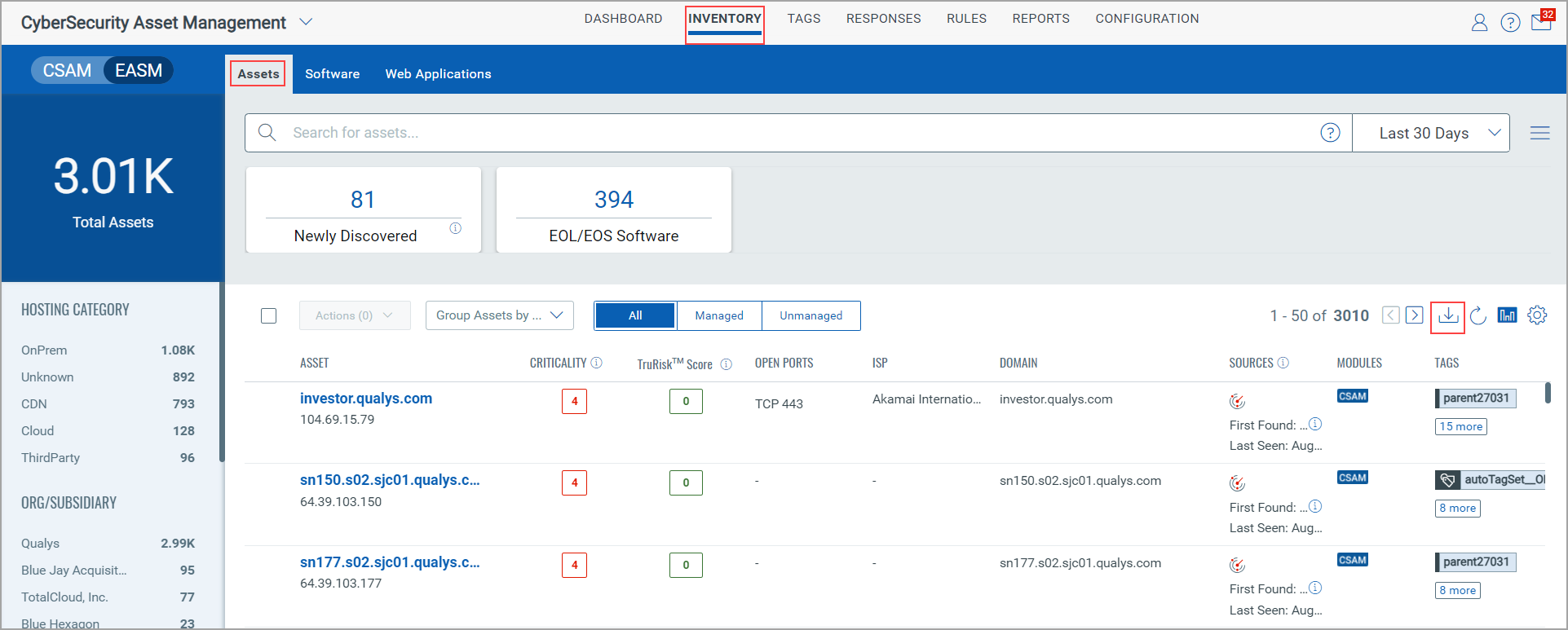Click TruRisk Score column info icon
Image resolution: width=1568 pixels, height=630 pixels.
click(x=726, y=364)
